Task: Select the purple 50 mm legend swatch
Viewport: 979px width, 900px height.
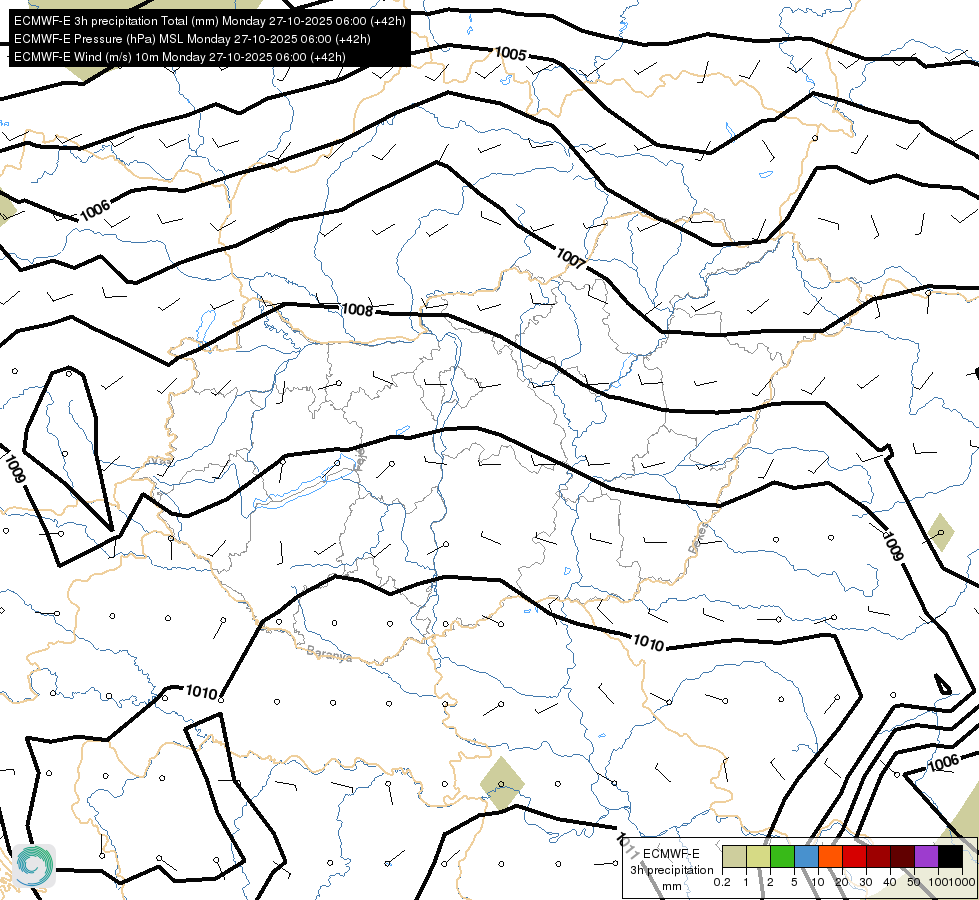Action: click(927, 857)
